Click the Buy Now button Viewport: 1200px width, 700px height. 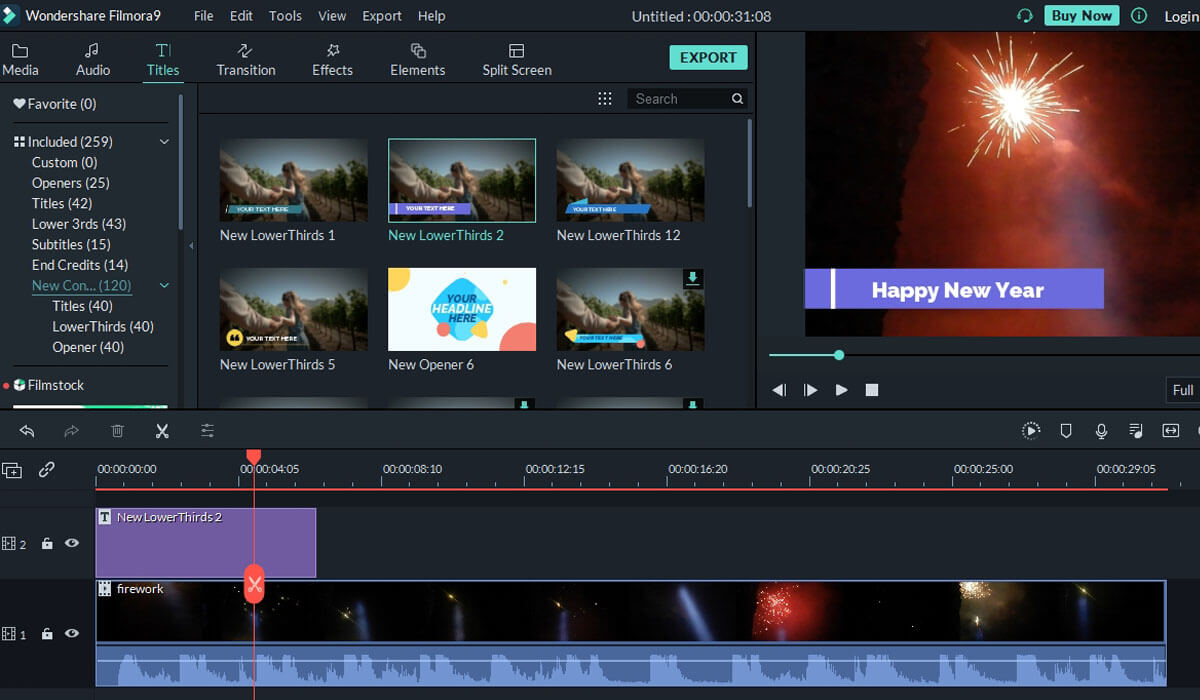coord(1082,15)
